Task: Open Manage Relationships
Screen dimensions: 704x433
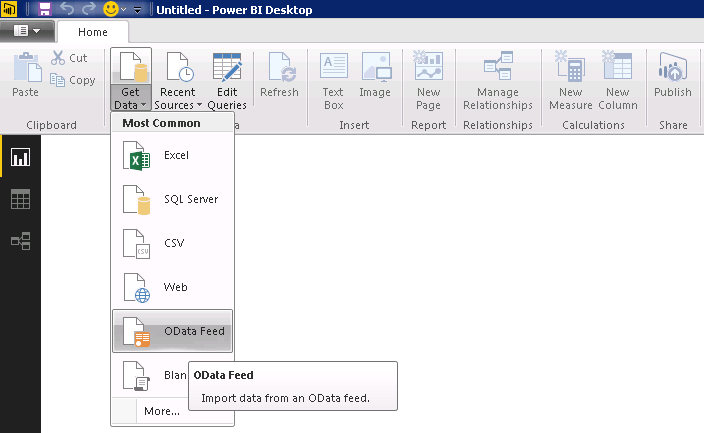Action: pos(498,80)
